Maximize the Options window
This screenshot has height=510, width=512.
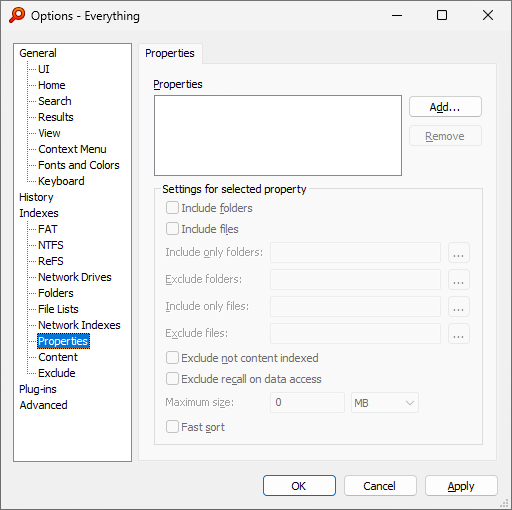coord(442,15)
